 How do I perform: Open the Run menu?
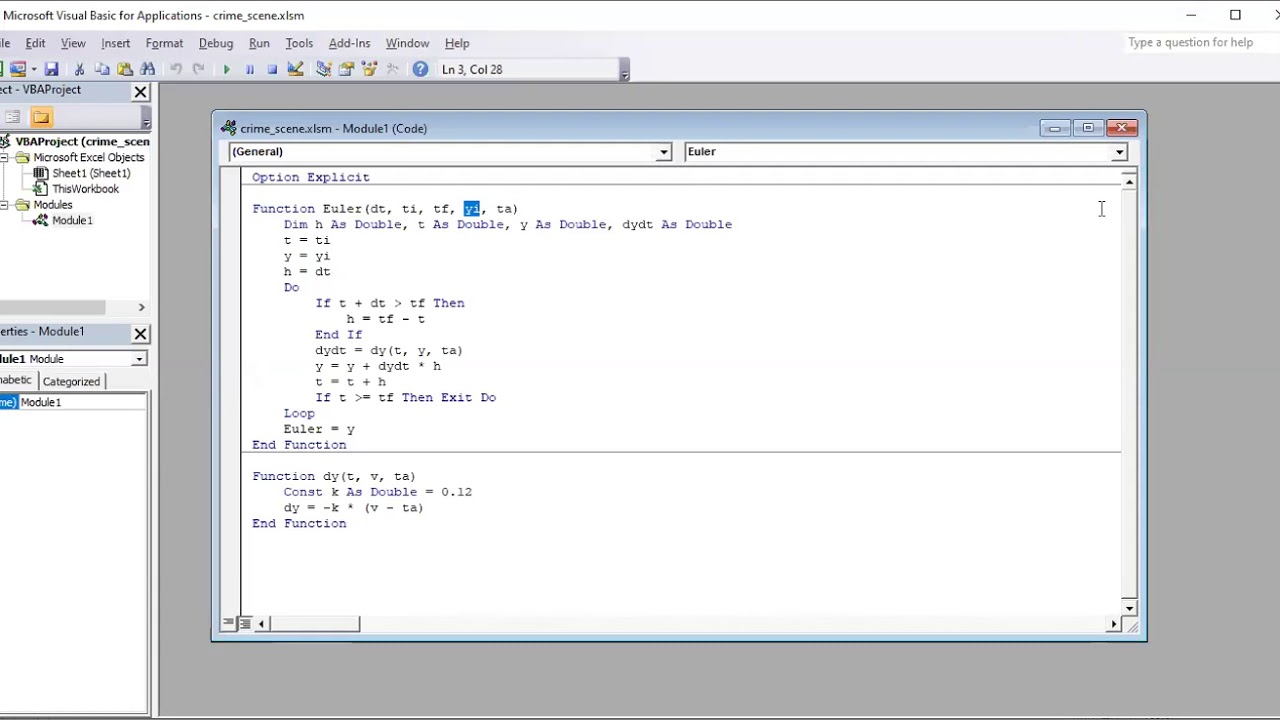point(259,43)
